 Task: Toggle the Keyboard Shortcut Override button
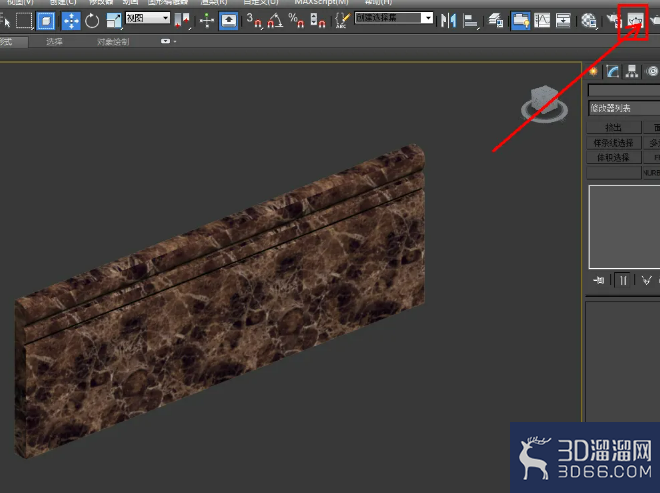tap(229, 20)
